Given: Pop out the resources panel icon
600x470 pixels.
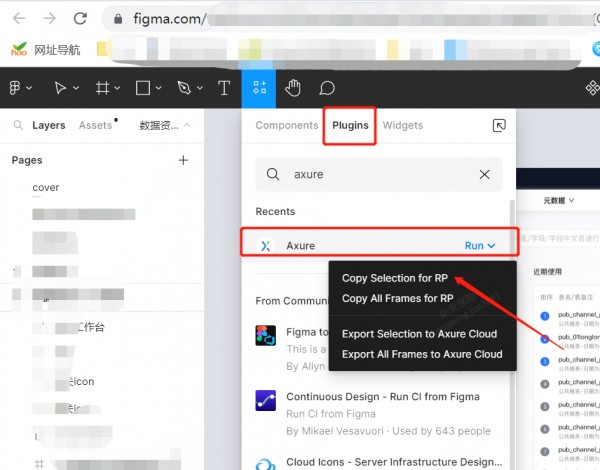Looking at the screenshot, I should [x=499, y=125].
